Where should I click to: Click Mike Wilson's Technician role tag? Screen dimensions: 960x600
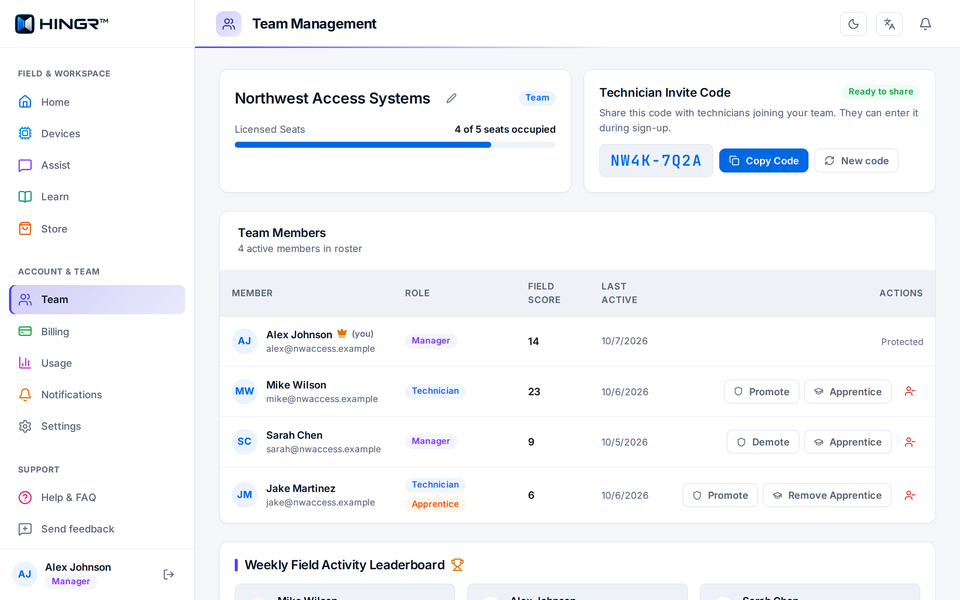click(x=435, y=391)
